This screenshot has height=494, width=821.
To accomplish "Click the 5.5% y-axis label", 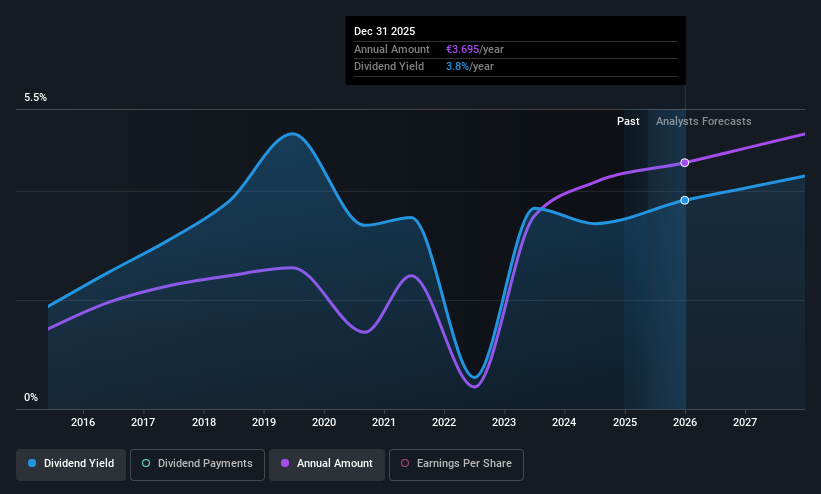I will tap(36, 97).
